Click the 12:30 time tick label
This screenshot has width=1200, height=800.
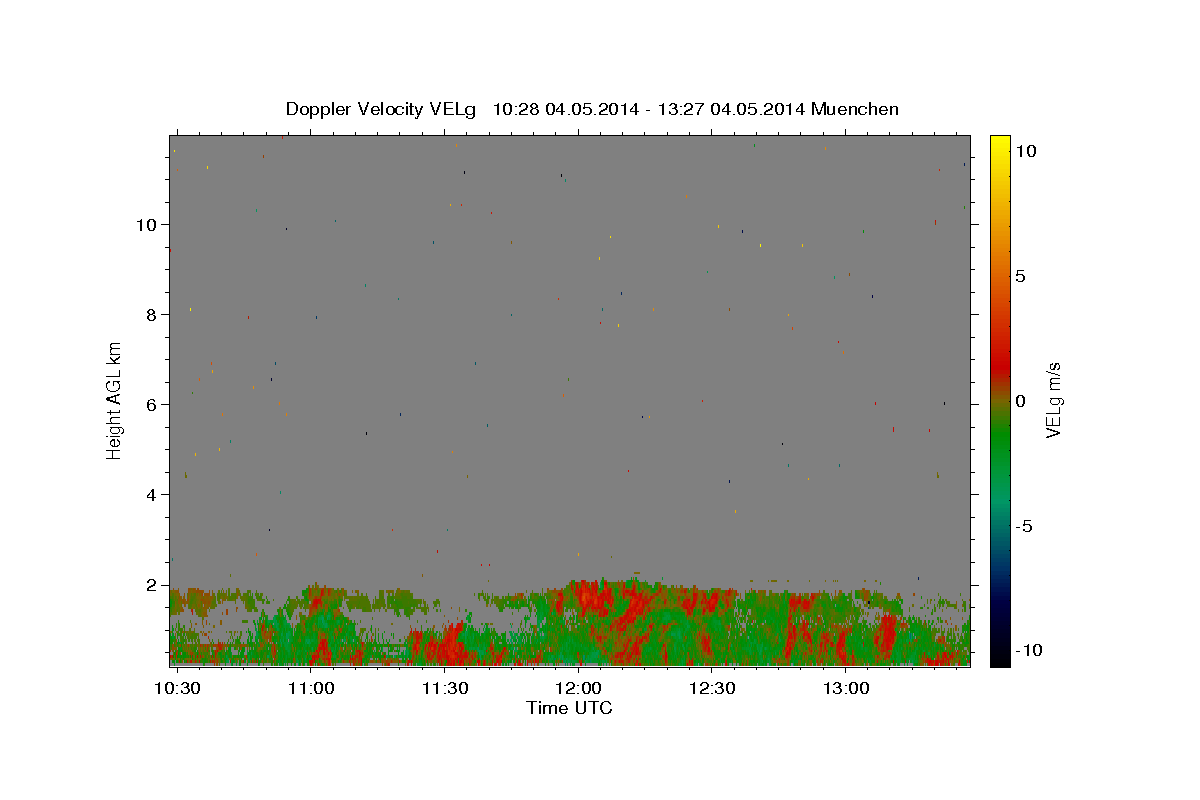(x=712, y=688)
